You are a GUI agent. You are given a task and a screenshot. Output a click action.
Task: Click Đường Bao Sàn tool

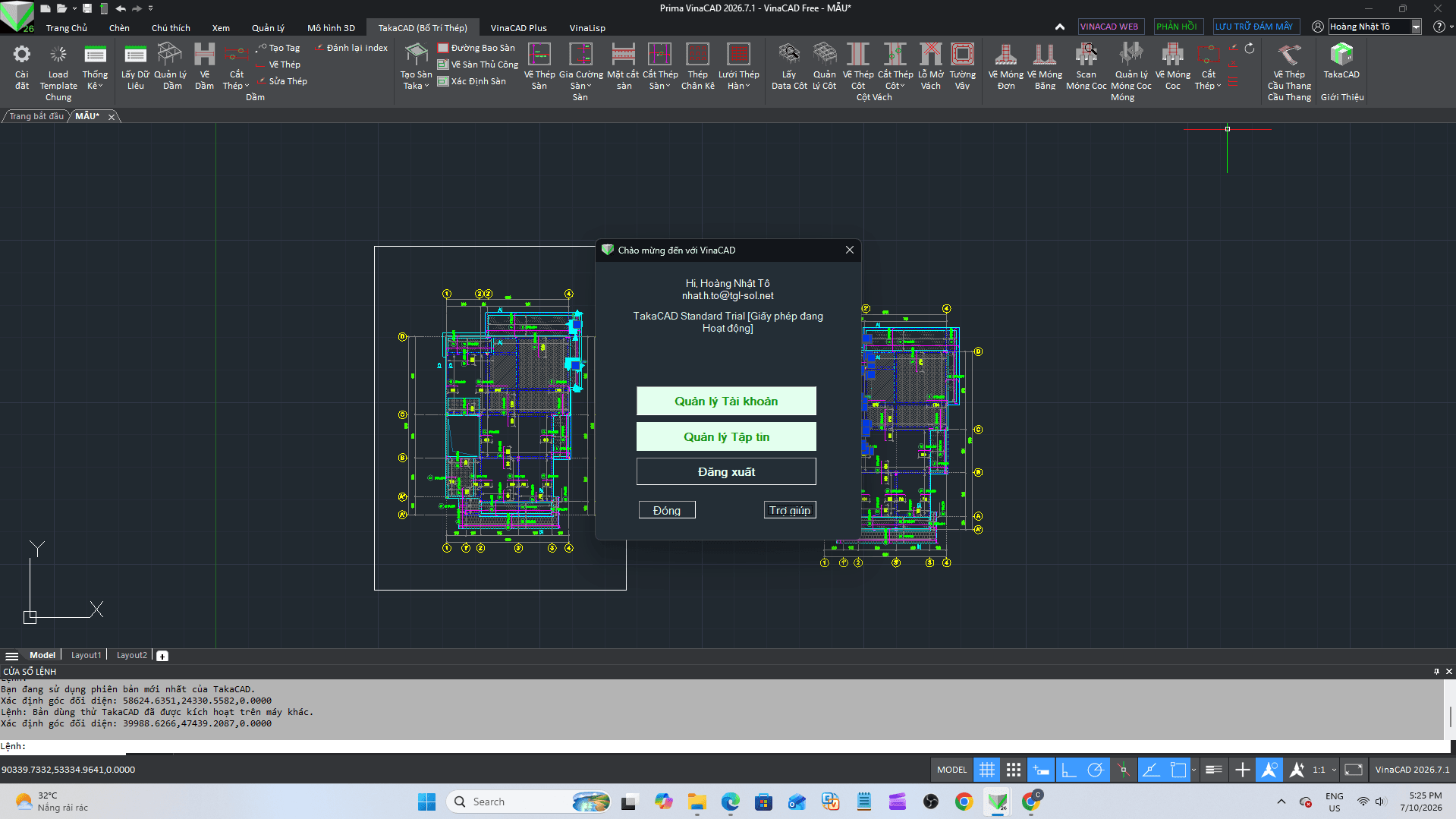tap(476, 48)
